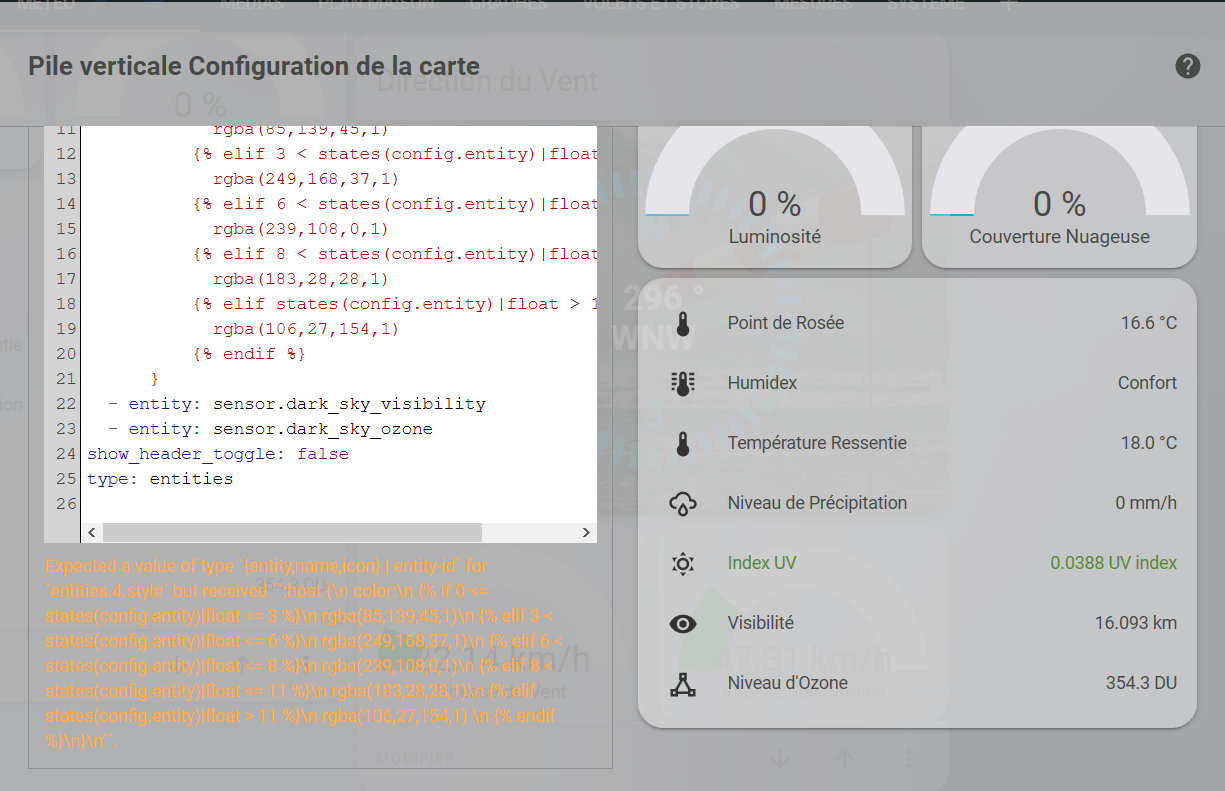Click the eye icon beside Visibilité
Viewport: 1225px width, 791px height.
click(x=682, y=622)
